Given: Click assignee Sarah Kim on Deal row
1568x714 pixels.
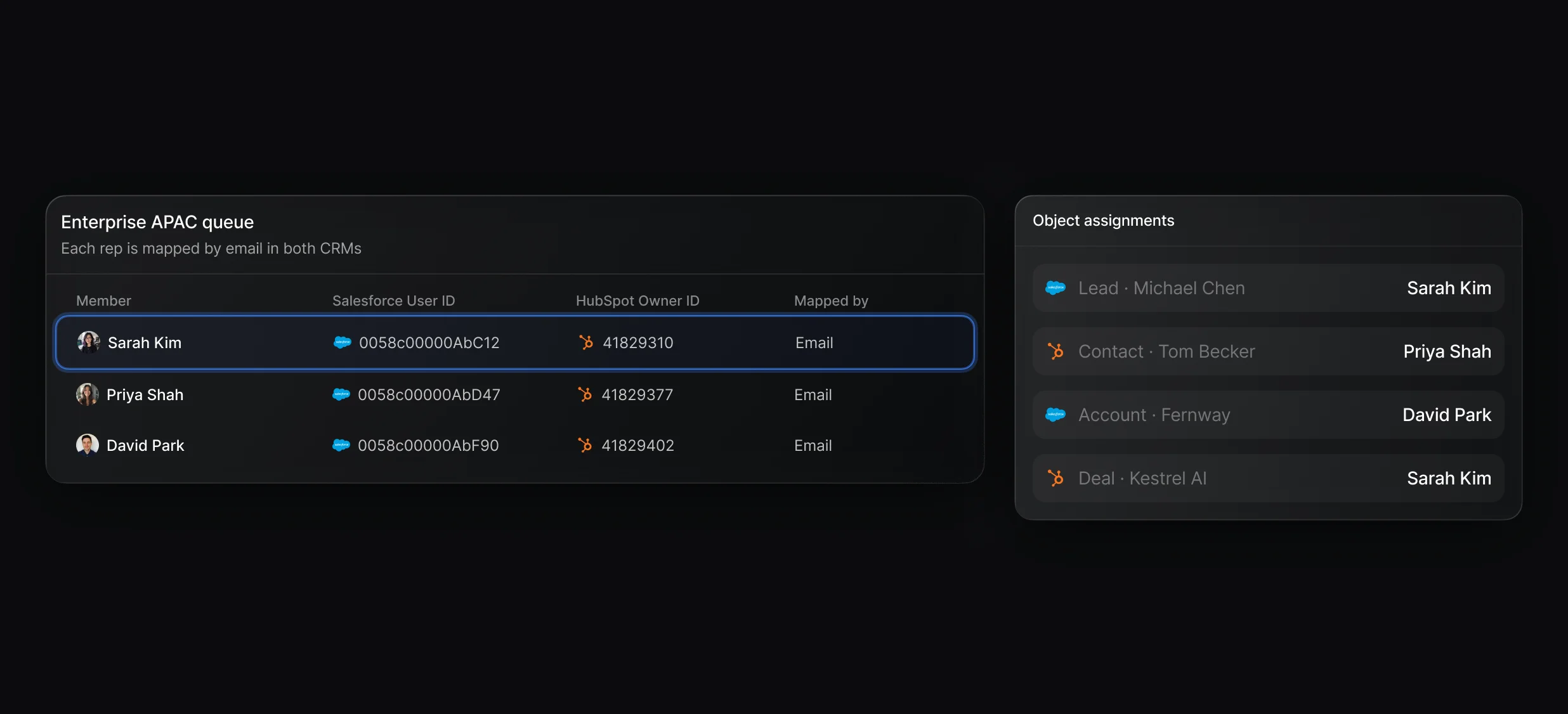Looking at the screenshot, I should 1449,478.
